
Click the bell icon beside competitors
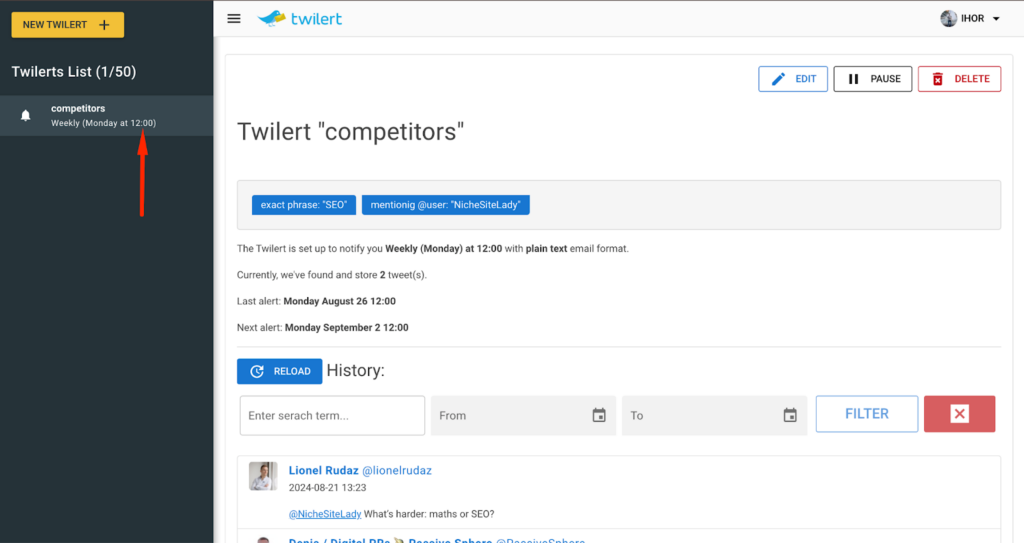tap(25, 116)
